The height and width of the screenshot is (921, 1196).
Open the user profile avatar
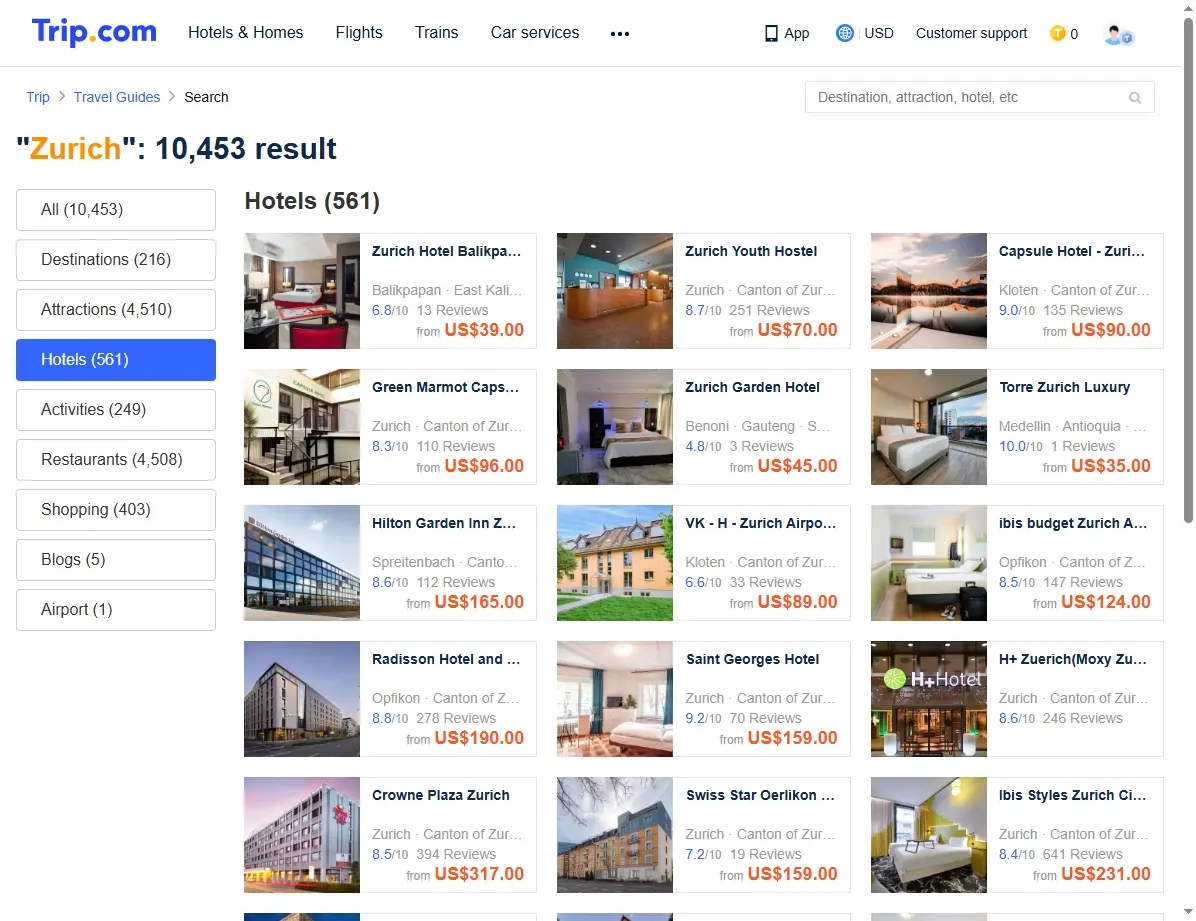pyautogui.click(x=1119, y=34)
